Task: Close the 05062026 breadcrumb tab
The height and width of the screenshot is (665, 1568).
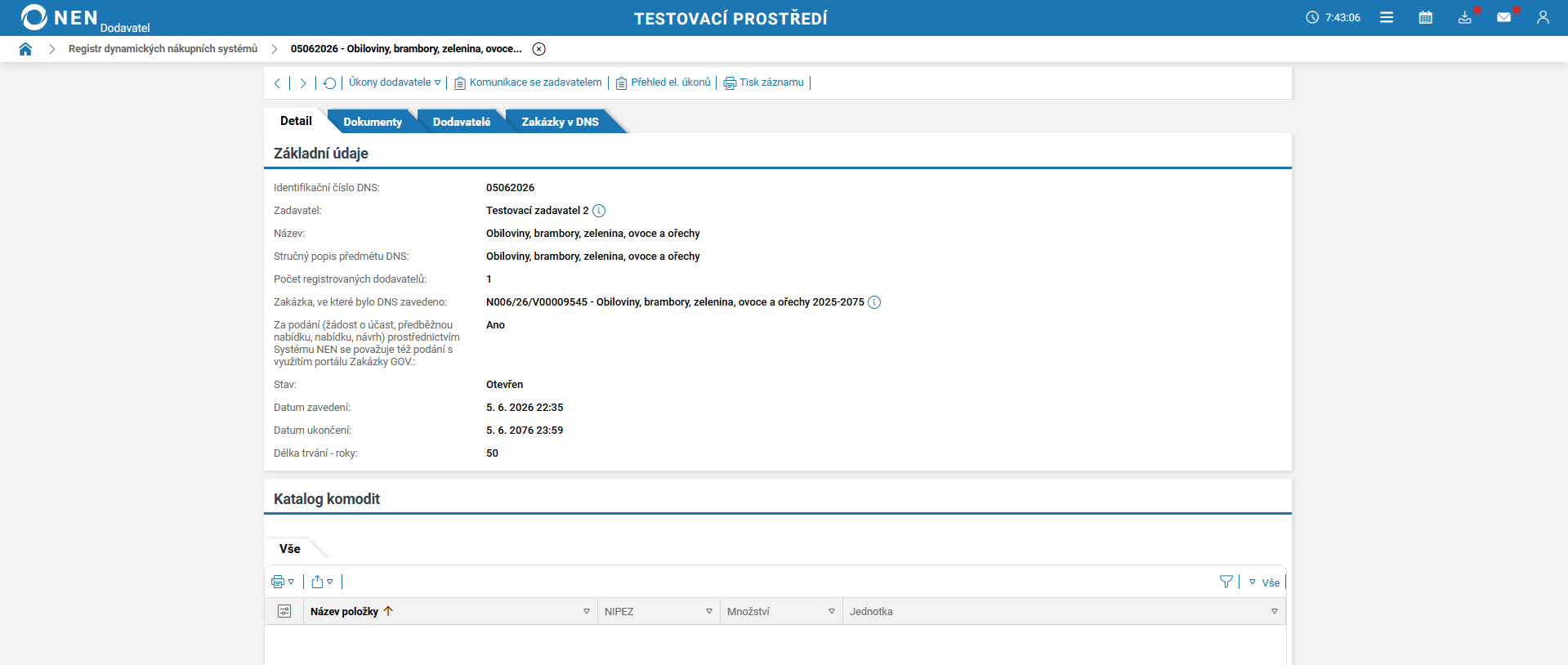Action: pos(539,49)
